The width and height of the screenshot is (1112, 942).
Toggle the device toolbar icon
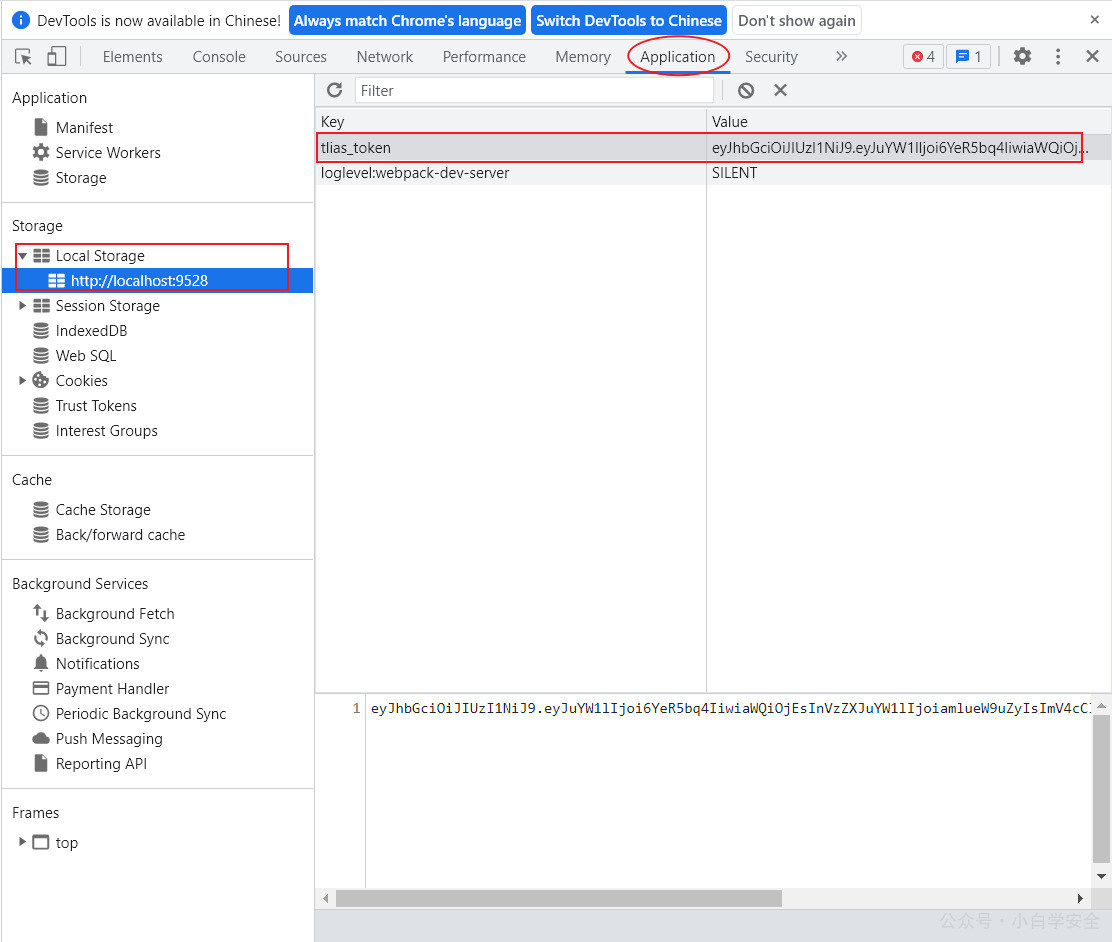(x=56, y=57)
